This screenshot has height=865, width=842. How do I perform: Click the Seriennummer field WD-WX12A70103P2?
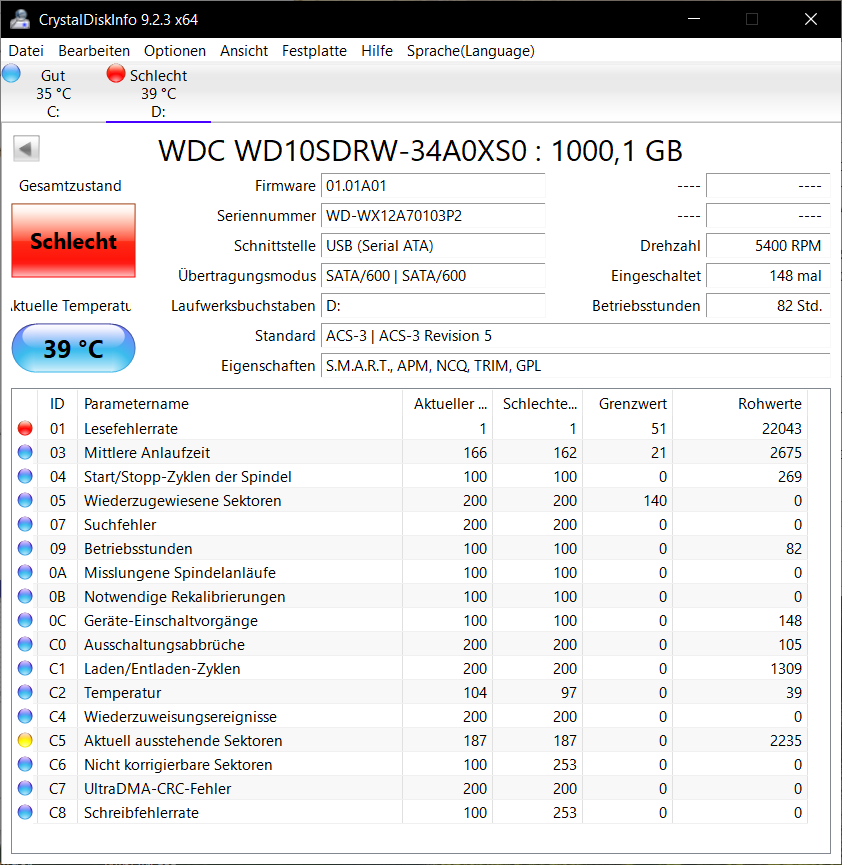coord(433,216)
